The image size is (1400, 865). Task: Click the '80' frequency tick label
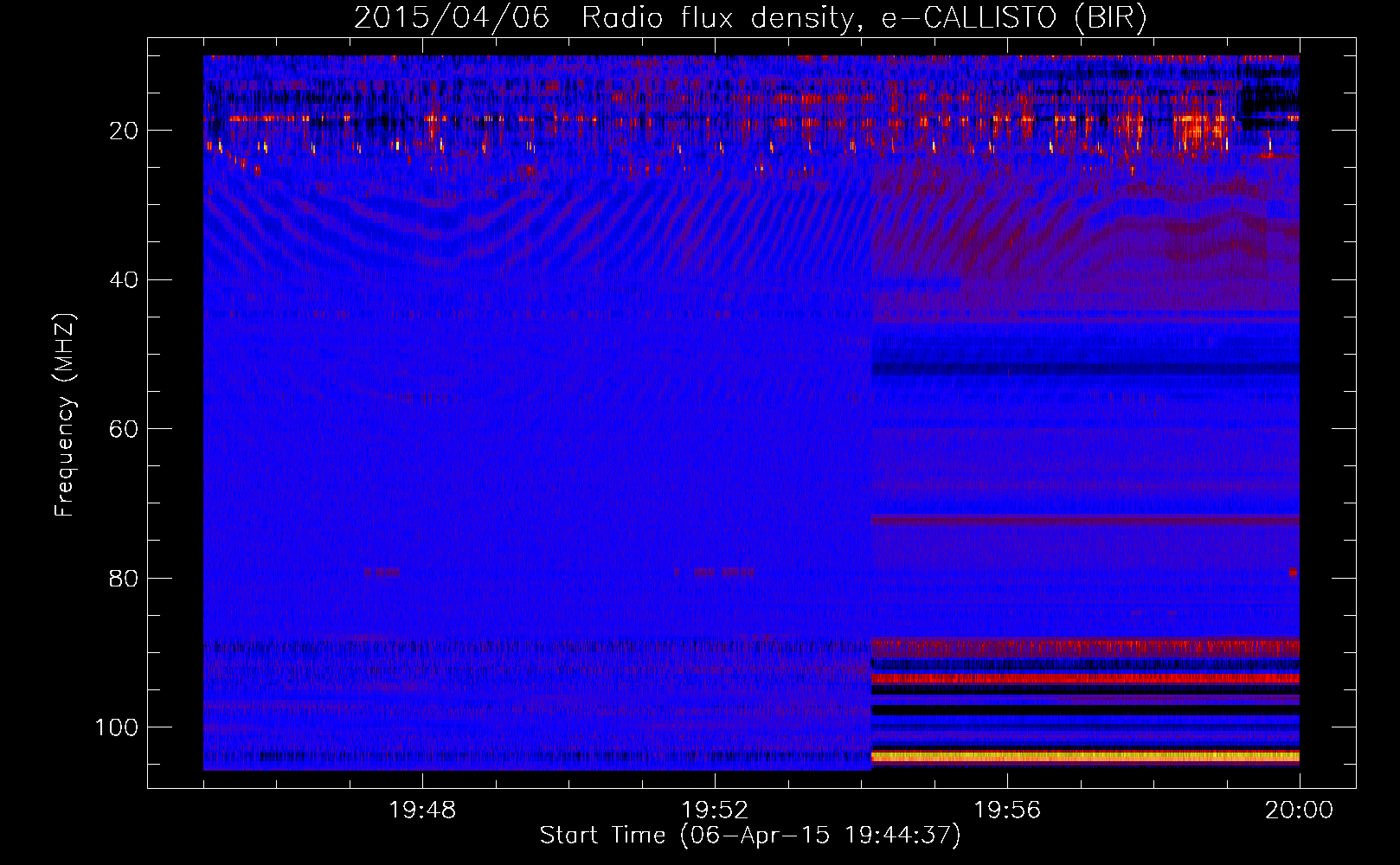125,578
